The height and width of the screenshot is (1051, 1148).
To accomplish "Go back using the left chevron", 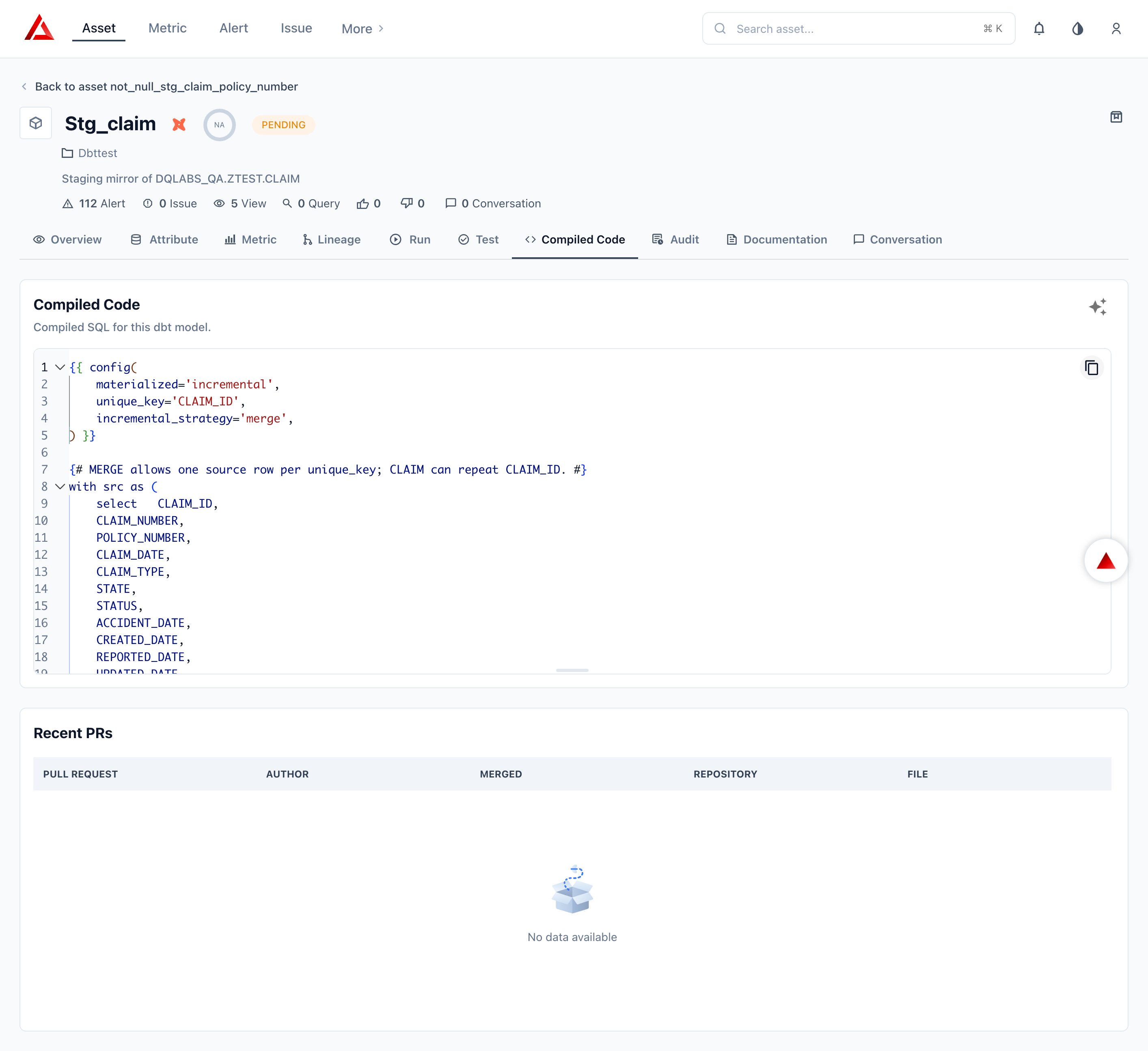I will coord(24,86).
